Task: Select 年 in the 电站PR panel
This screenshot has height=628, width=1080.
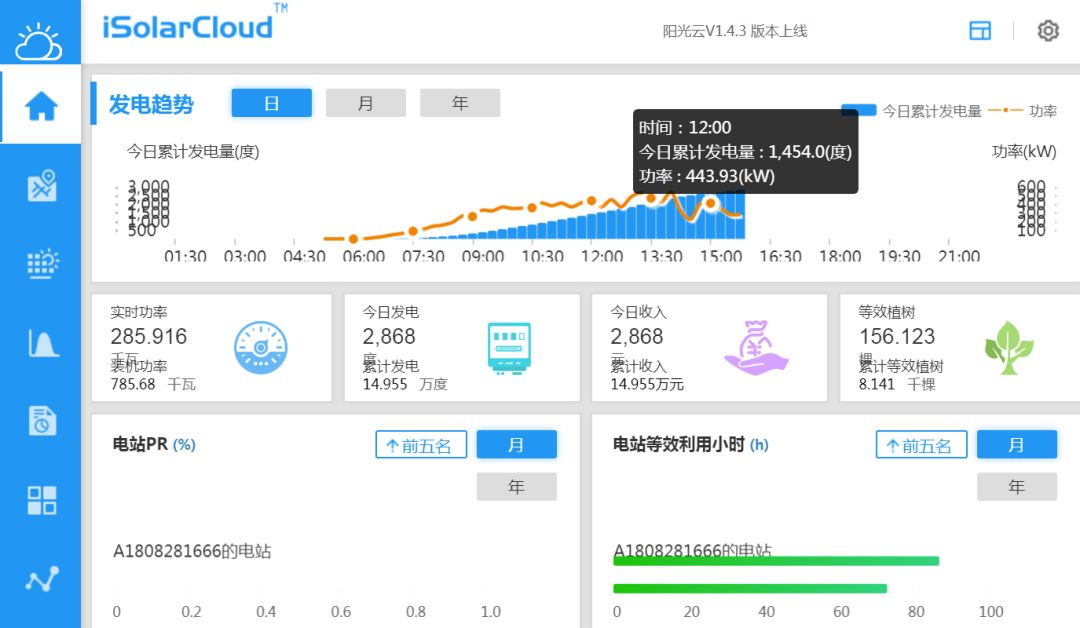Action: 516,487
